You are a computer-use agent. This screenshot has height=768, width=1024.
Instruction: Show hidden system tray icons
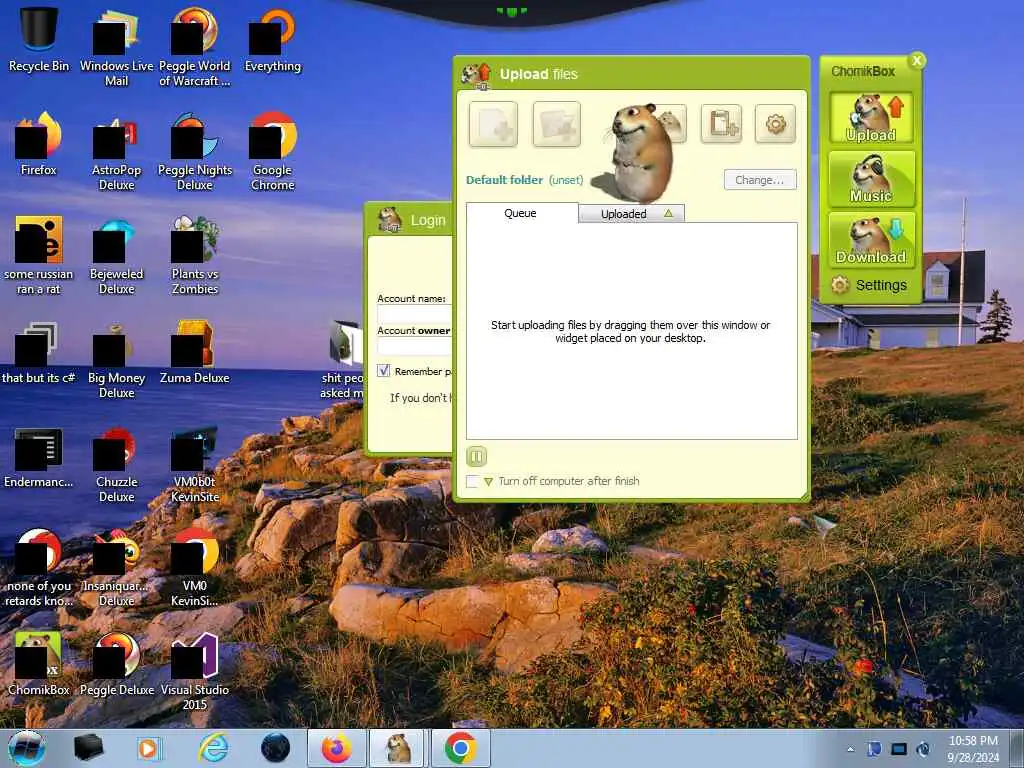click(x=850, y=749)
